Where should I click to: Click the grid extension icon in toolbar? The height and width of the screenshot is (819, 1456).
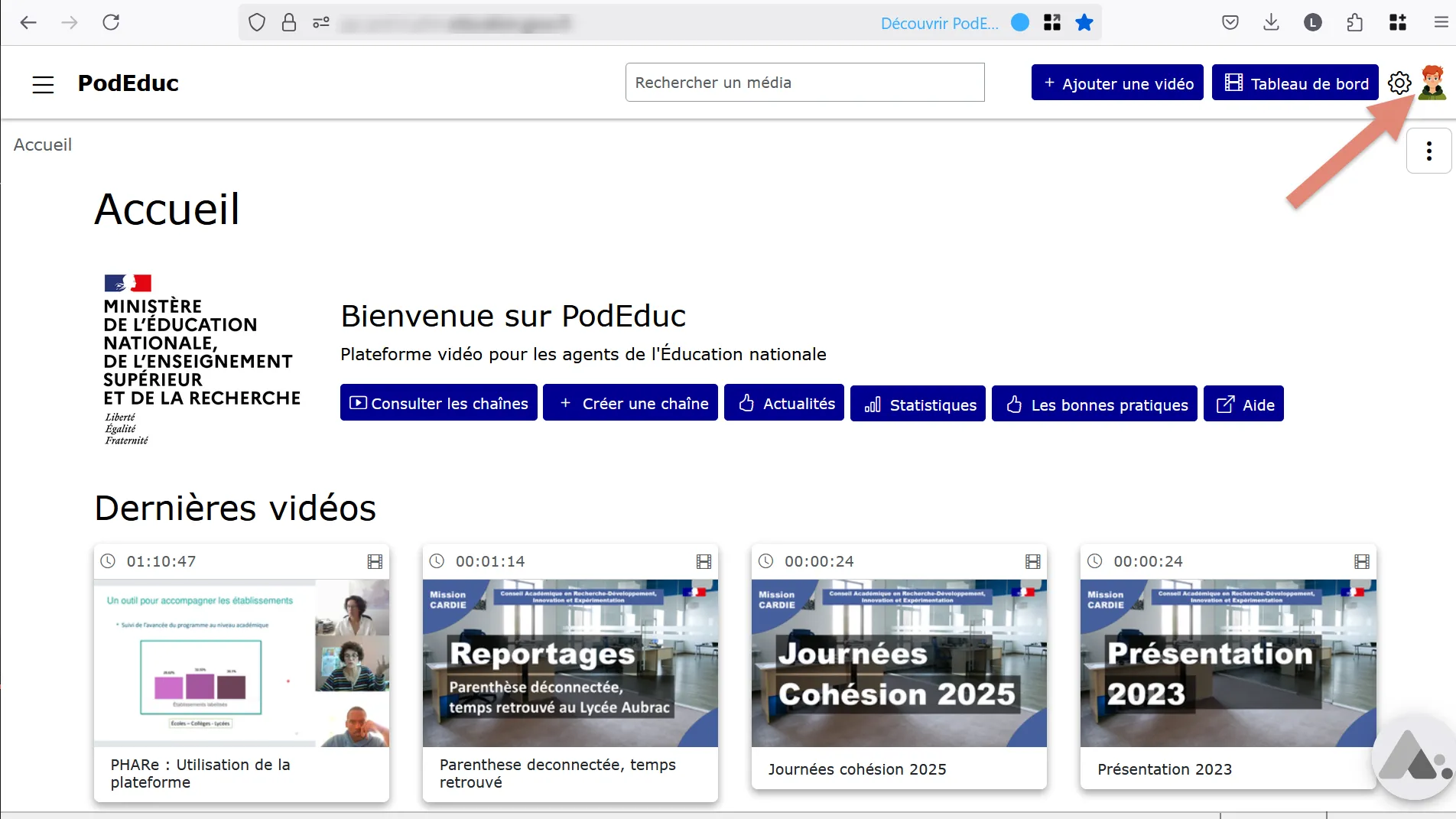1398,23
